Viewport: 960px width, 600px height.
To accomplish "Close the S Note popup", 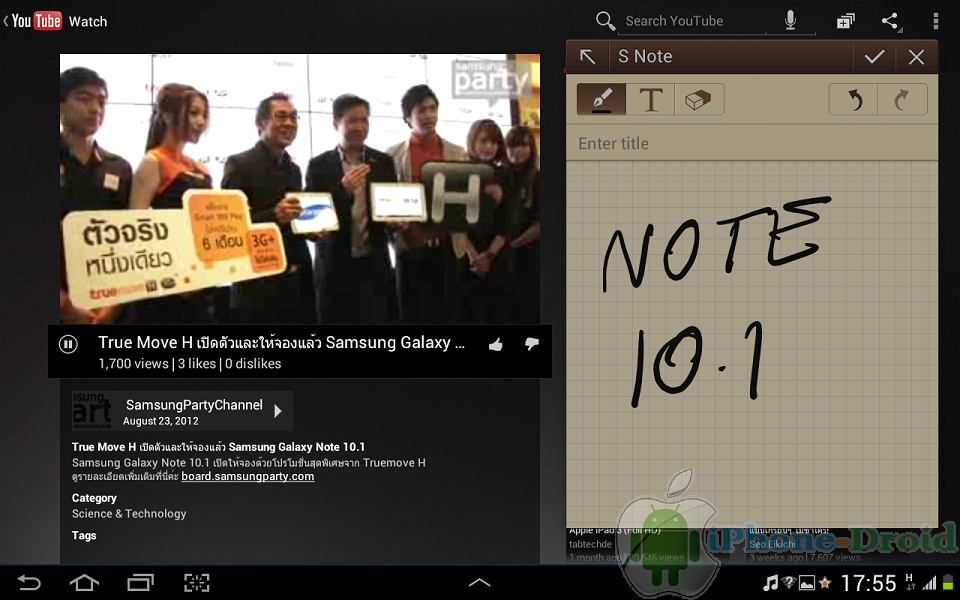I will point(917,57).
